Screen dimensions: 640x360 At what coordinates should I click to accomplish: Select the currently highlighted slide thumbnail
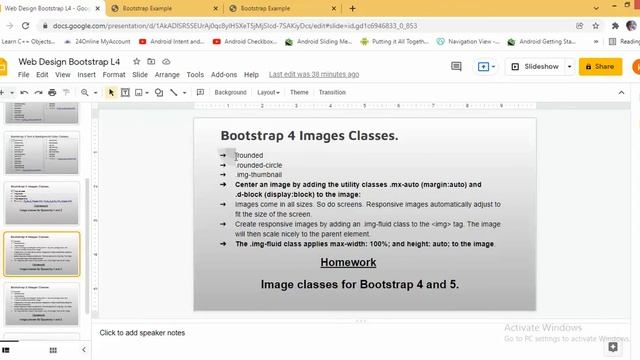click(x=42, y=254)
